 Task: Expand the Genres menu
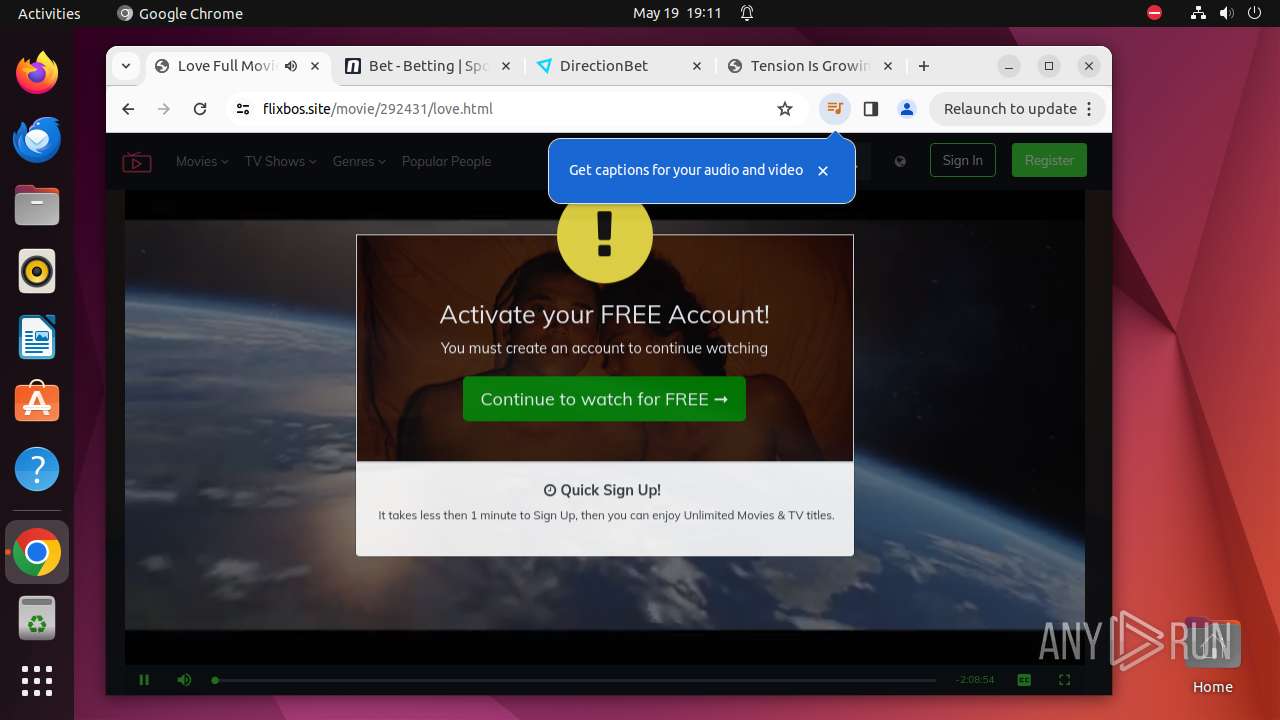point(359,161)
